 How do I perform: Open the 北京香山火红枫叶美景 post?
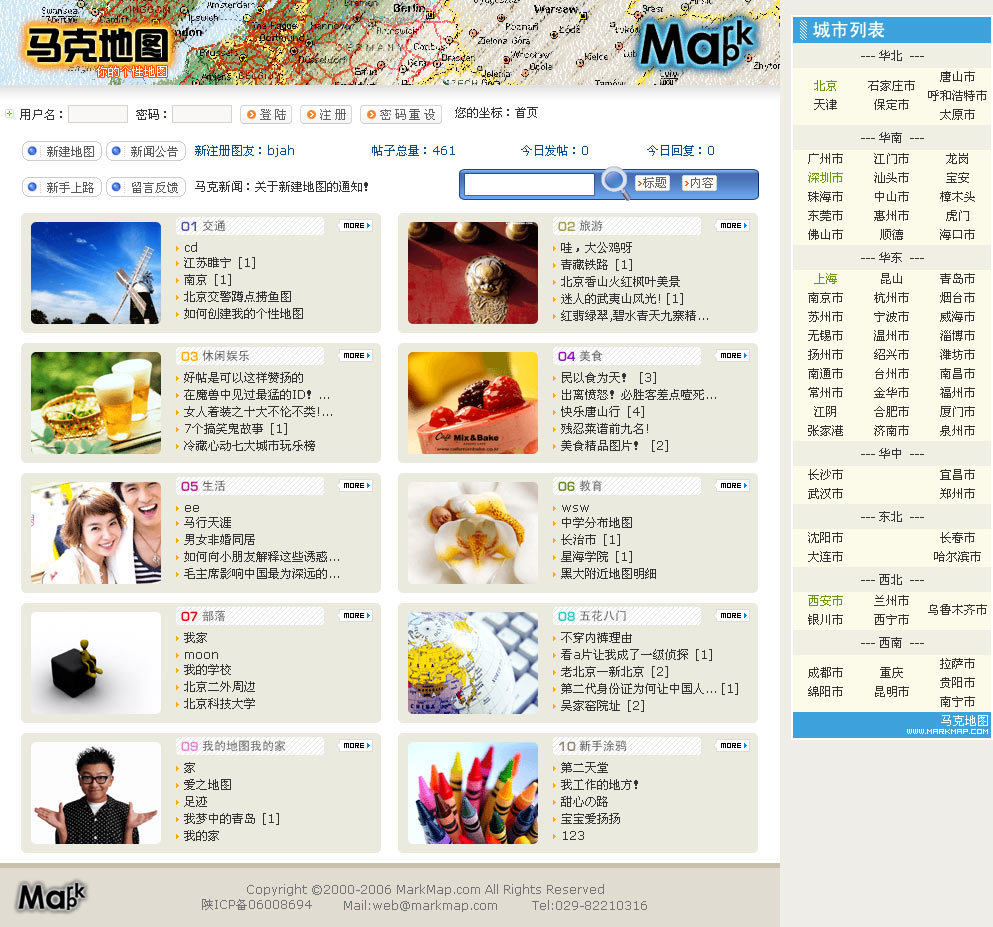[x=620, y=281]
